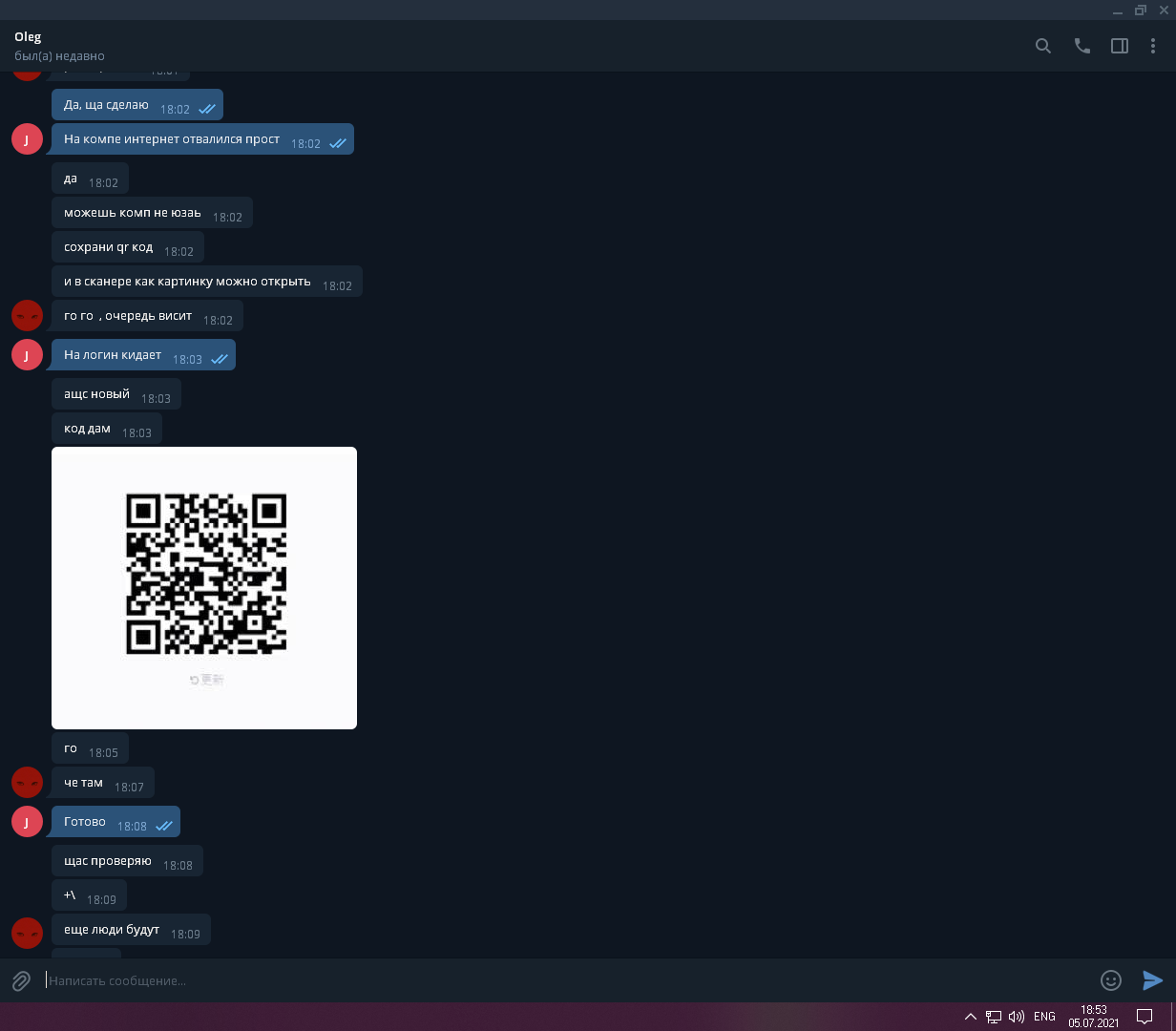Click the red J avatar beside 'Готово'
The width and height of the screenshot is (1176, 1031).
point(27,822)
